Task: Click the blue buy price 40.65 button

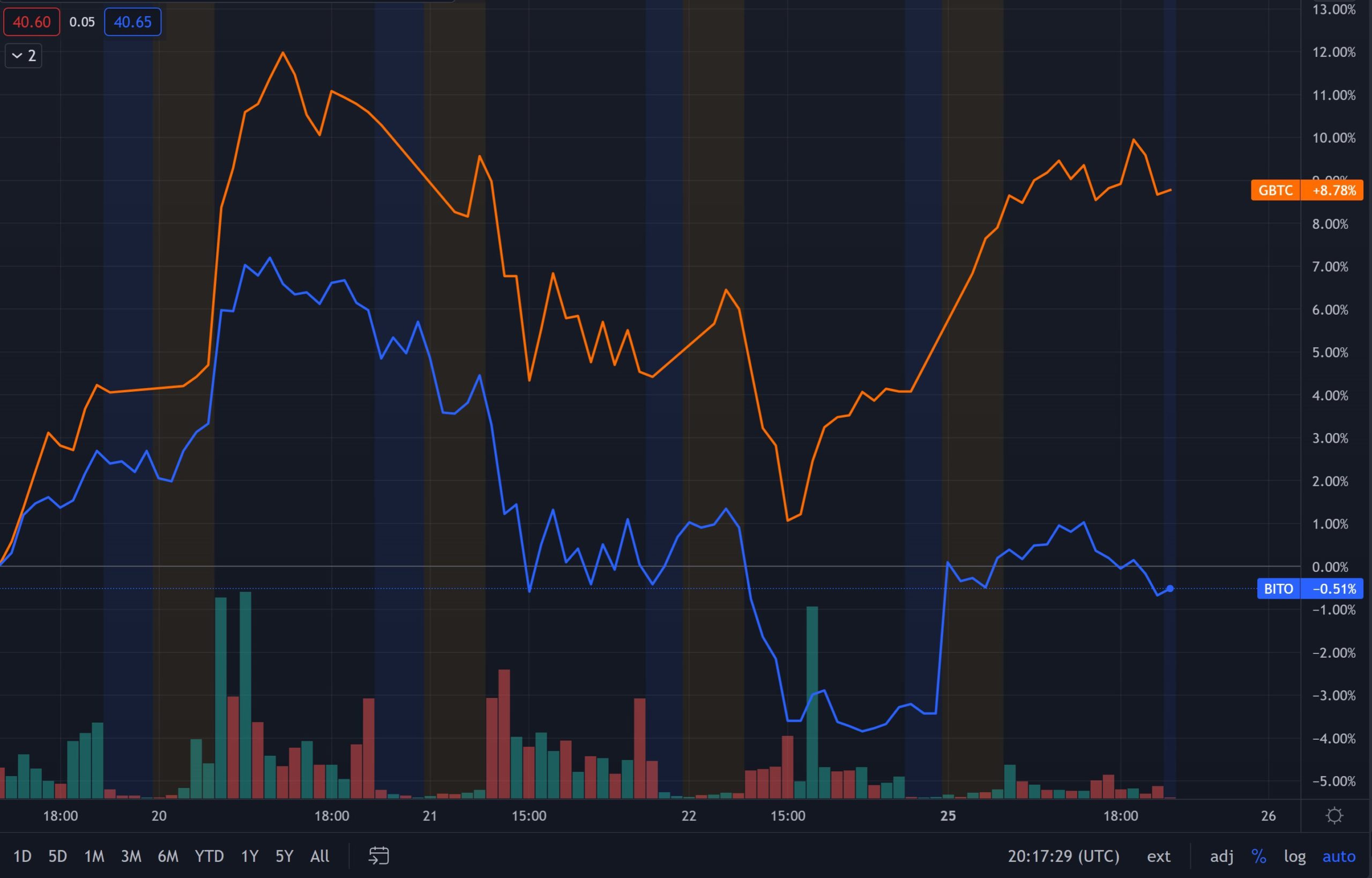Action: pyautogui.click(x=133, y=22)
